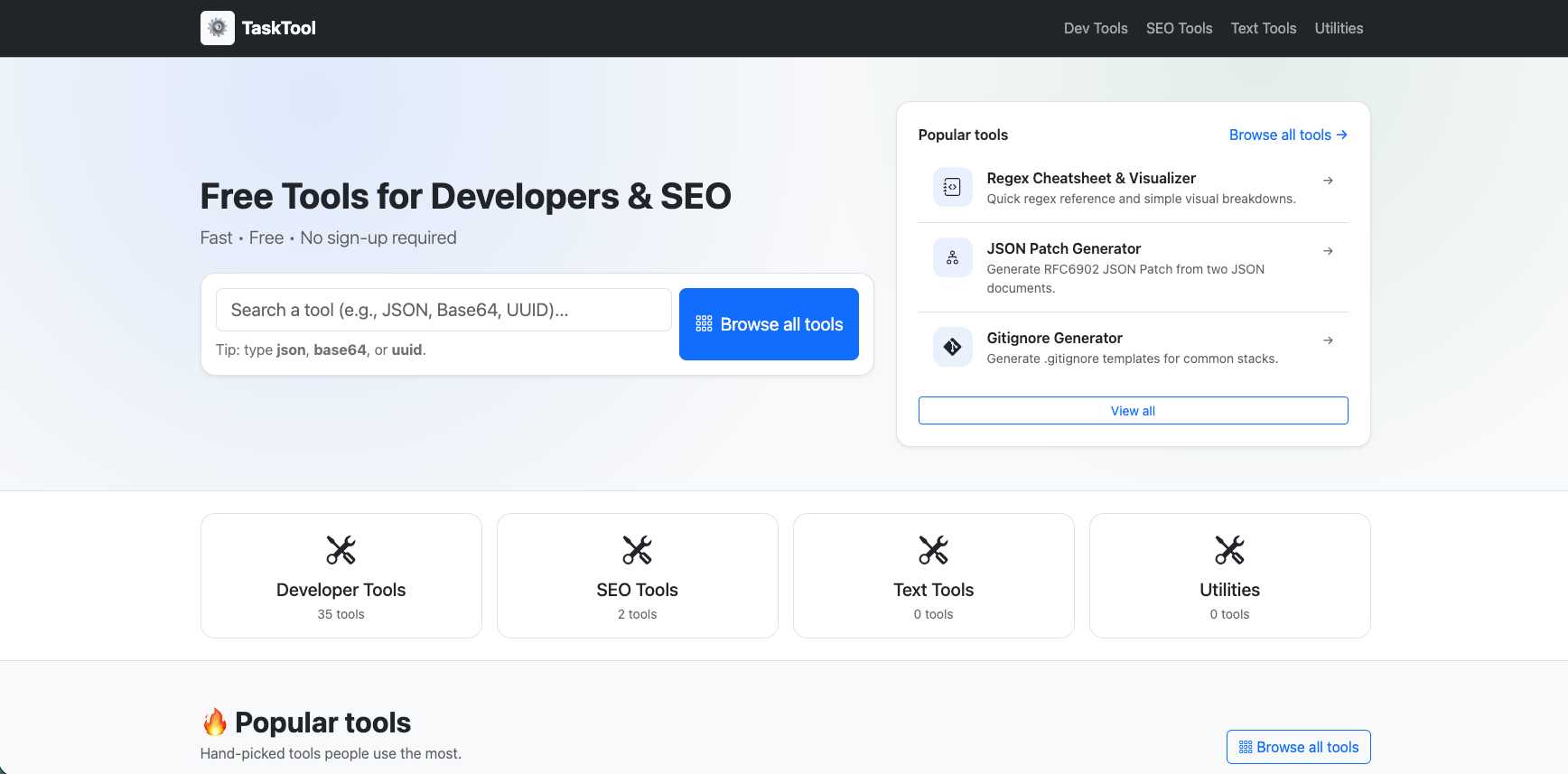Click 'Generate .gitignore templates' description text
The image size is (1568, 774).
1133,359
